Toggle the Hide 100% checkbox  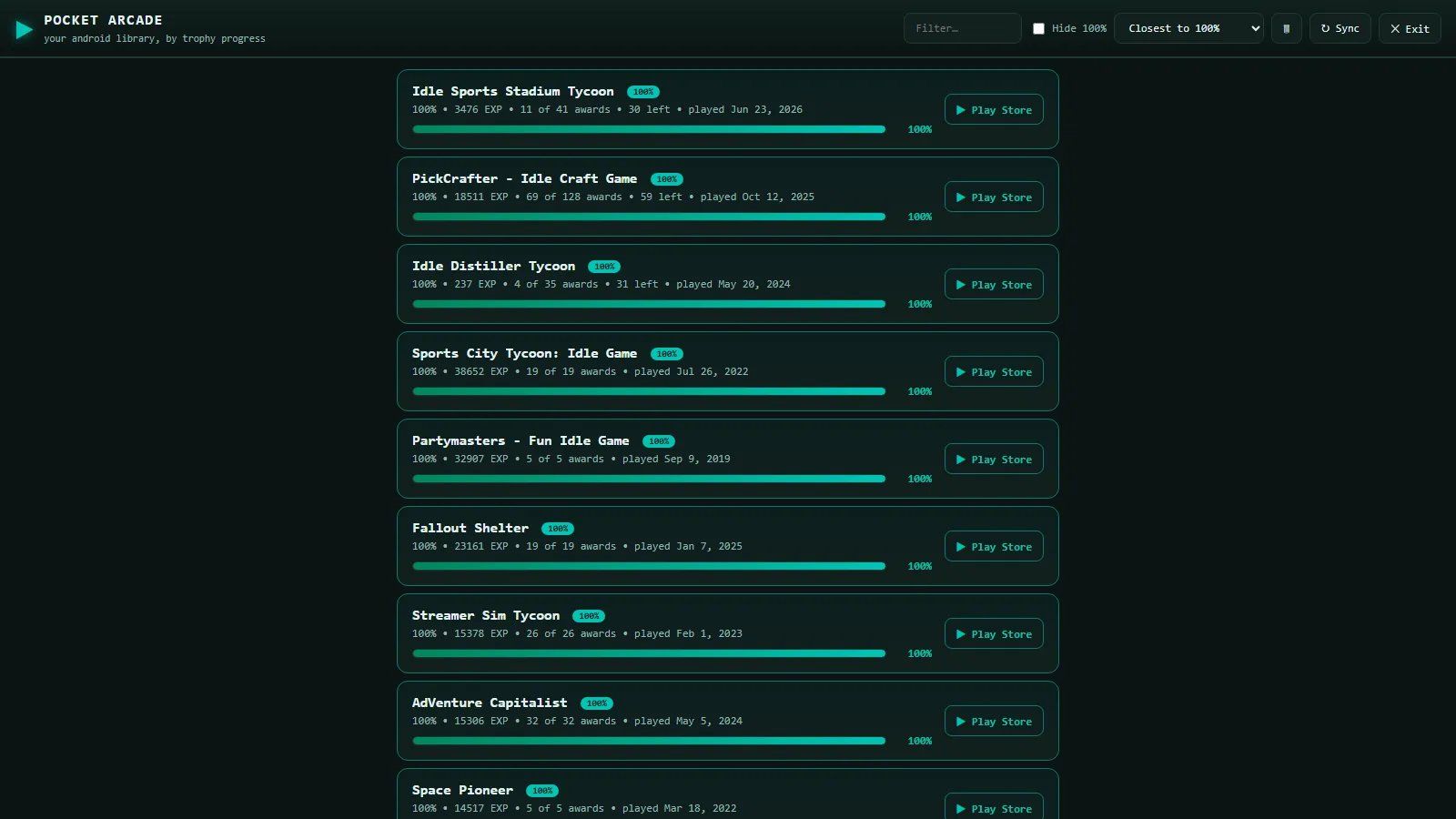click(x=1038, y=28)
